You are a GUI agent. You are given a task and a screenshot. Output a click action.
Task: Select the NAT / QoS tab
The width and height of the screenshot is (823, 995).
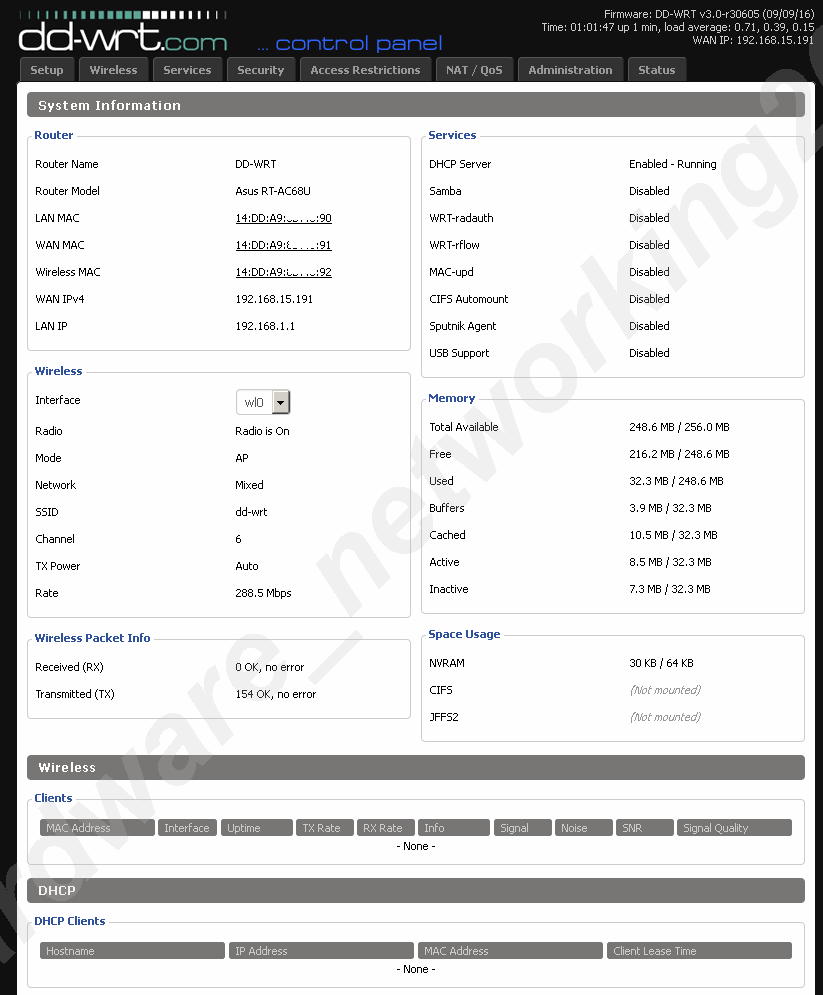[x=474, y=70]
